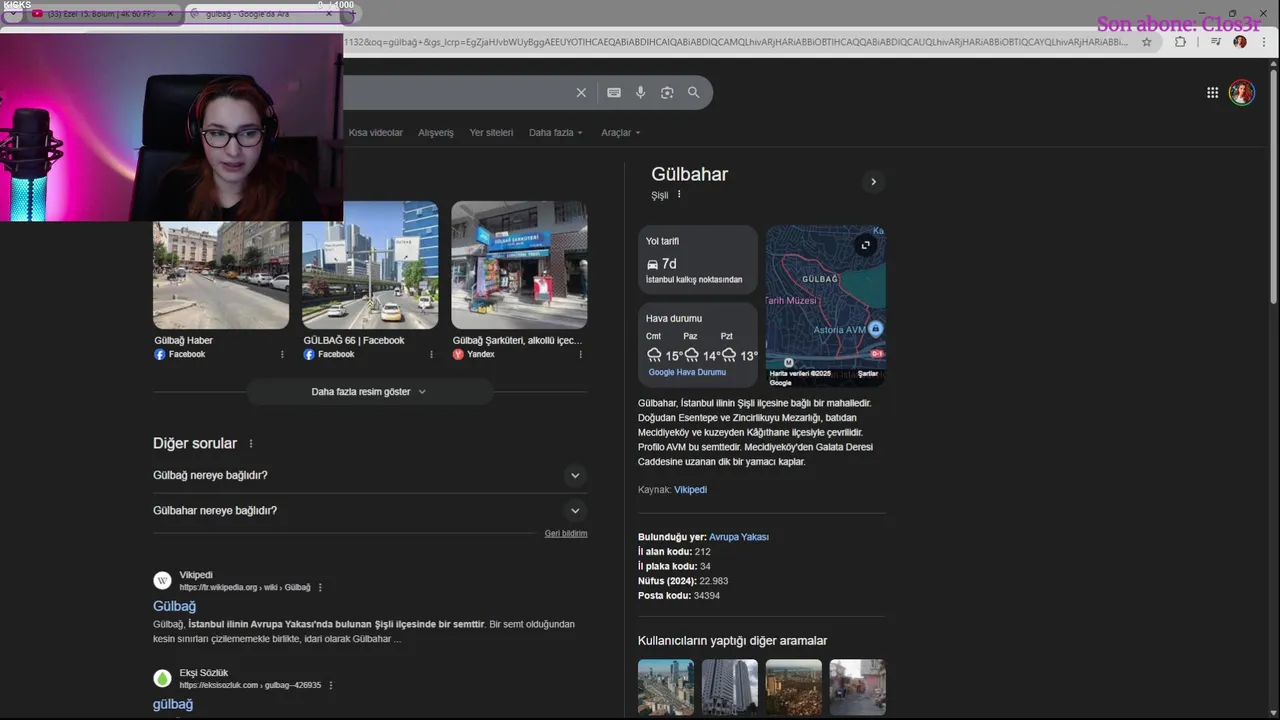Select the gülbağ Google search tab
The width and height of the screenshot is (1280, 720).
coord(262,14)
